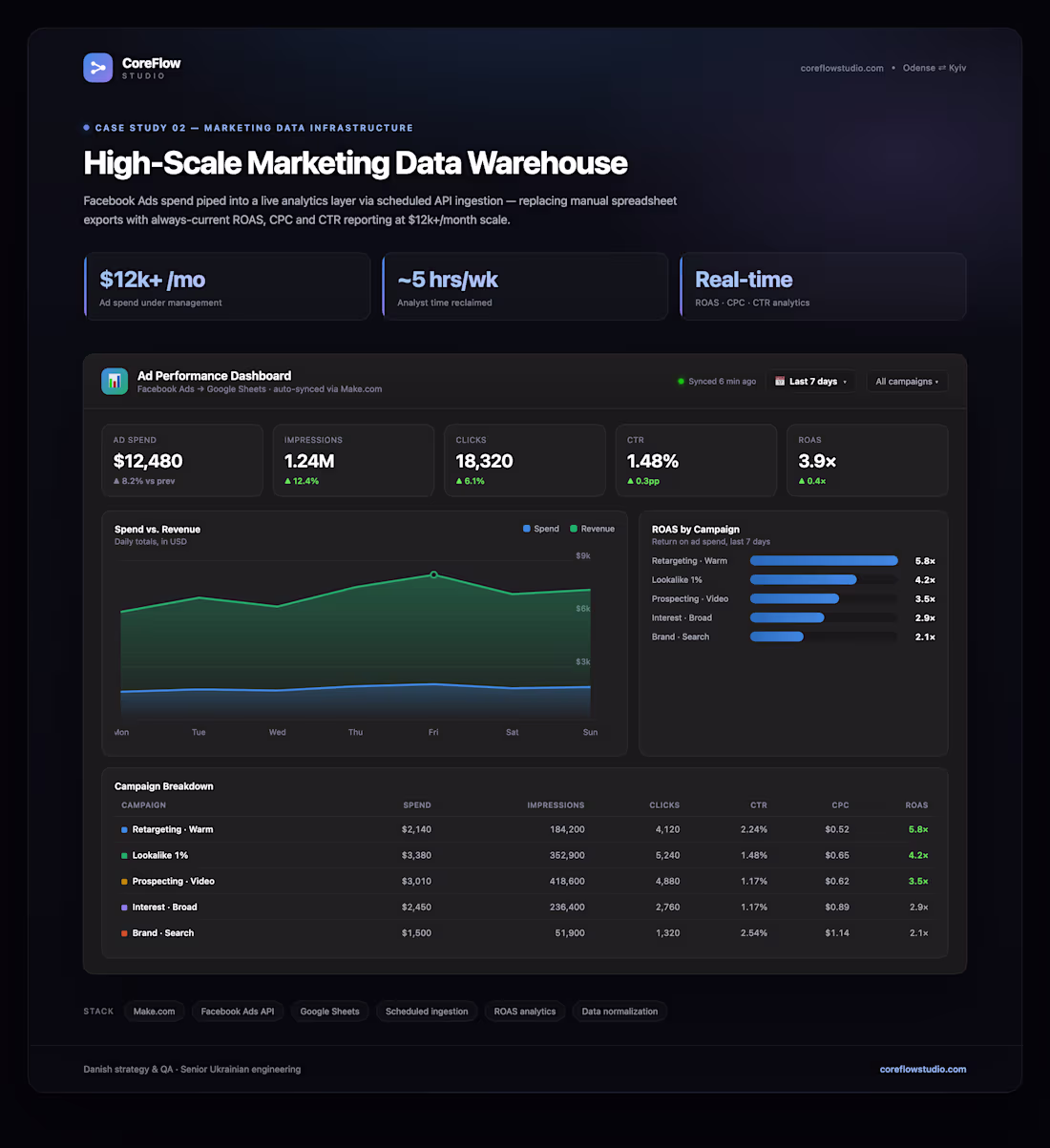Click the Prospecting · Video ROAS bar
1050x1148 pixels.
click(x=794, y=599)
